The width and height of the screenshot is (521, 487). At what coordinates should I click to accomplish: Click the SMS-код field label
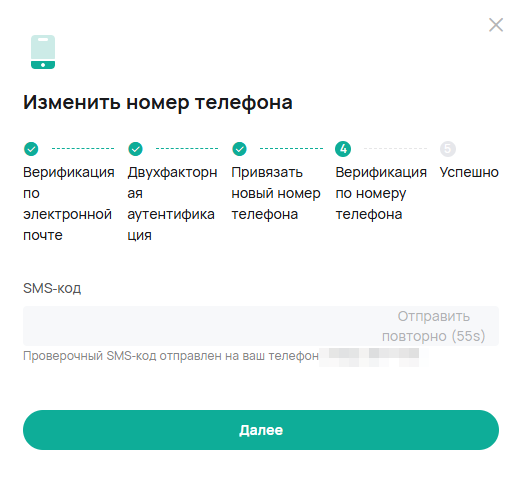(52, 288)
